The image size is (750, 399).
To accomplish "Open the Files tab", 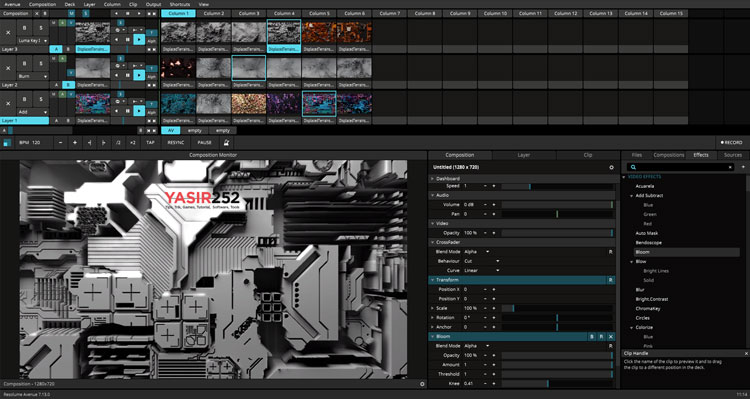I will [637, 155].
